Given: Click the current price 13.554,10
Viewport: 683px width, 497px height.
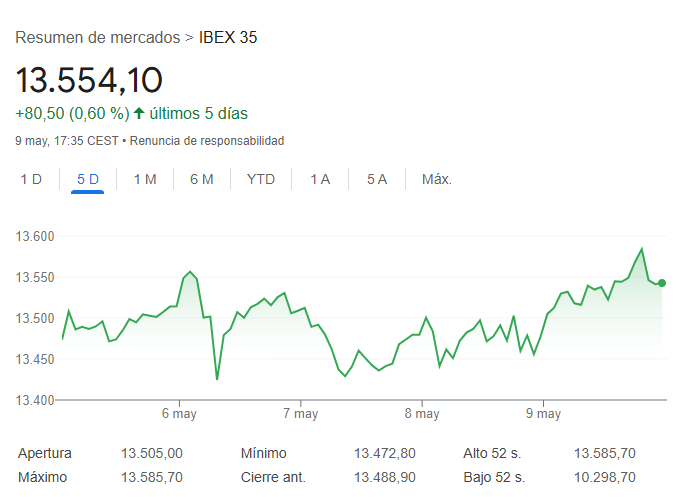Looking at the screenshot, I should point(89,79).
